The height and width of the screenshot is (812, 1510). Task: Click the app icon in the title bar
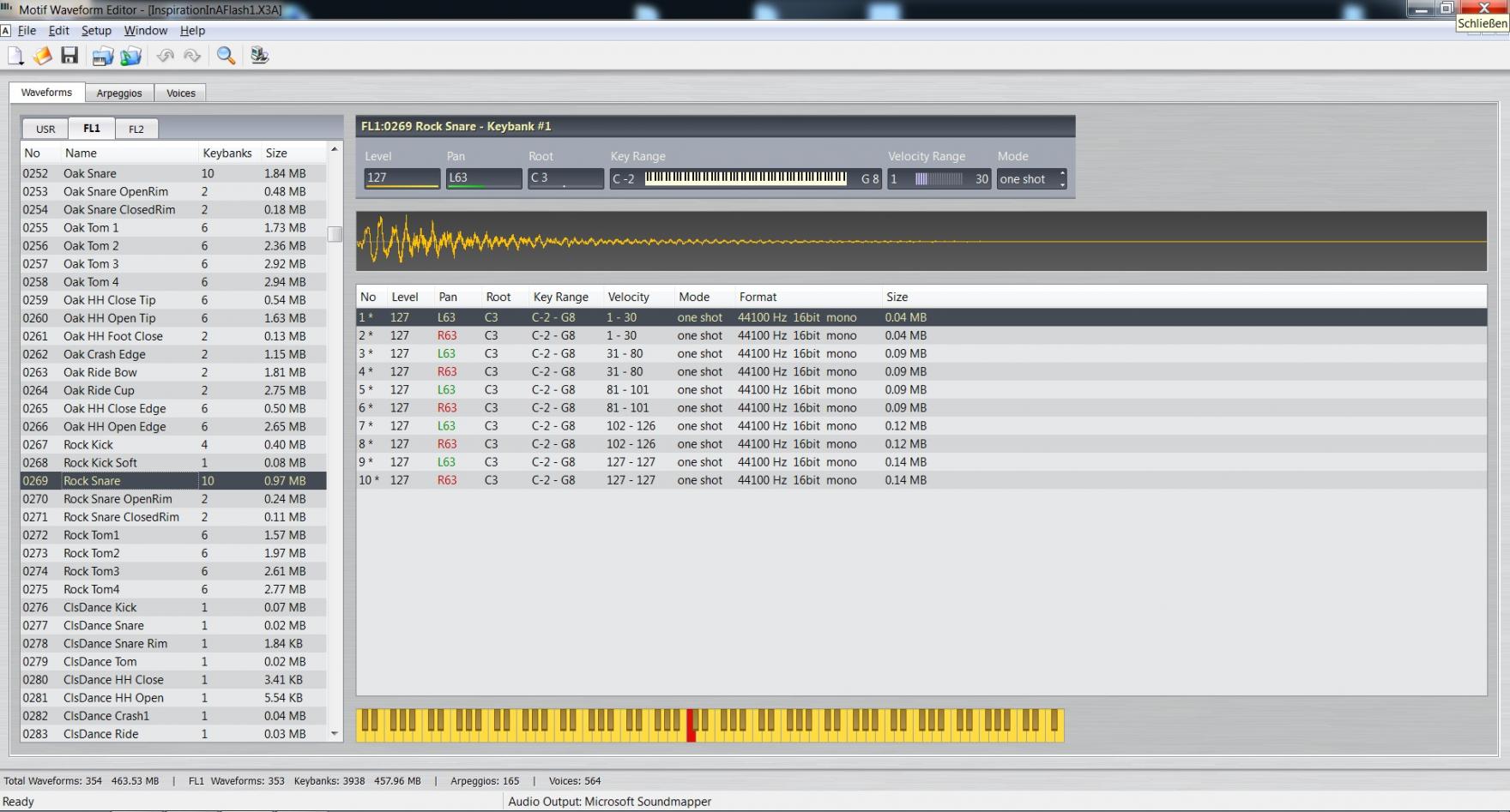7,9
